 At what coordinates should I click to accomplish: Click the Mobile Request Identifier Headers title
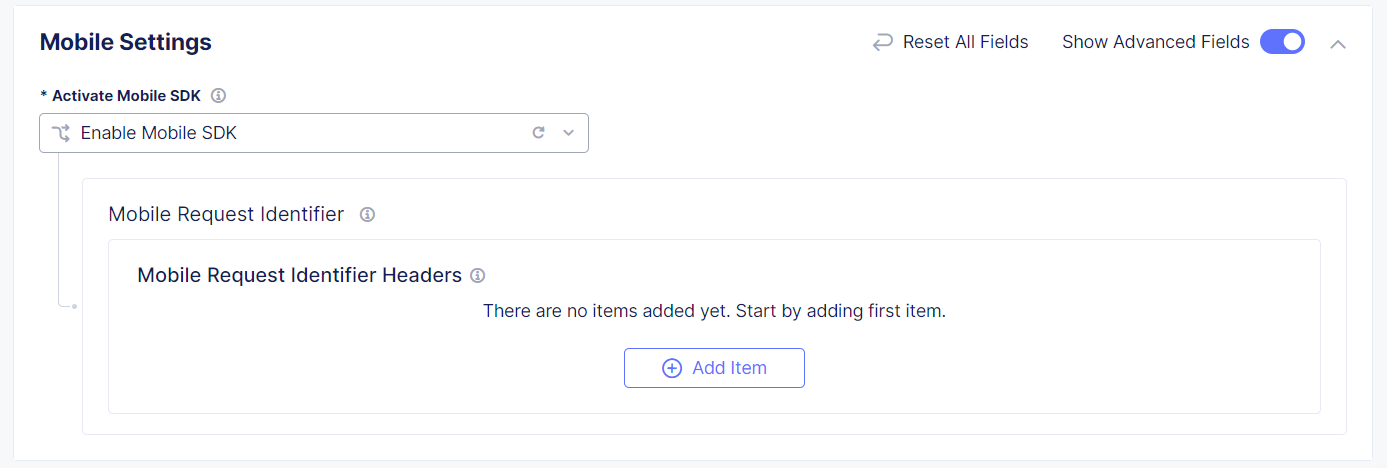[x=299, y=275]
